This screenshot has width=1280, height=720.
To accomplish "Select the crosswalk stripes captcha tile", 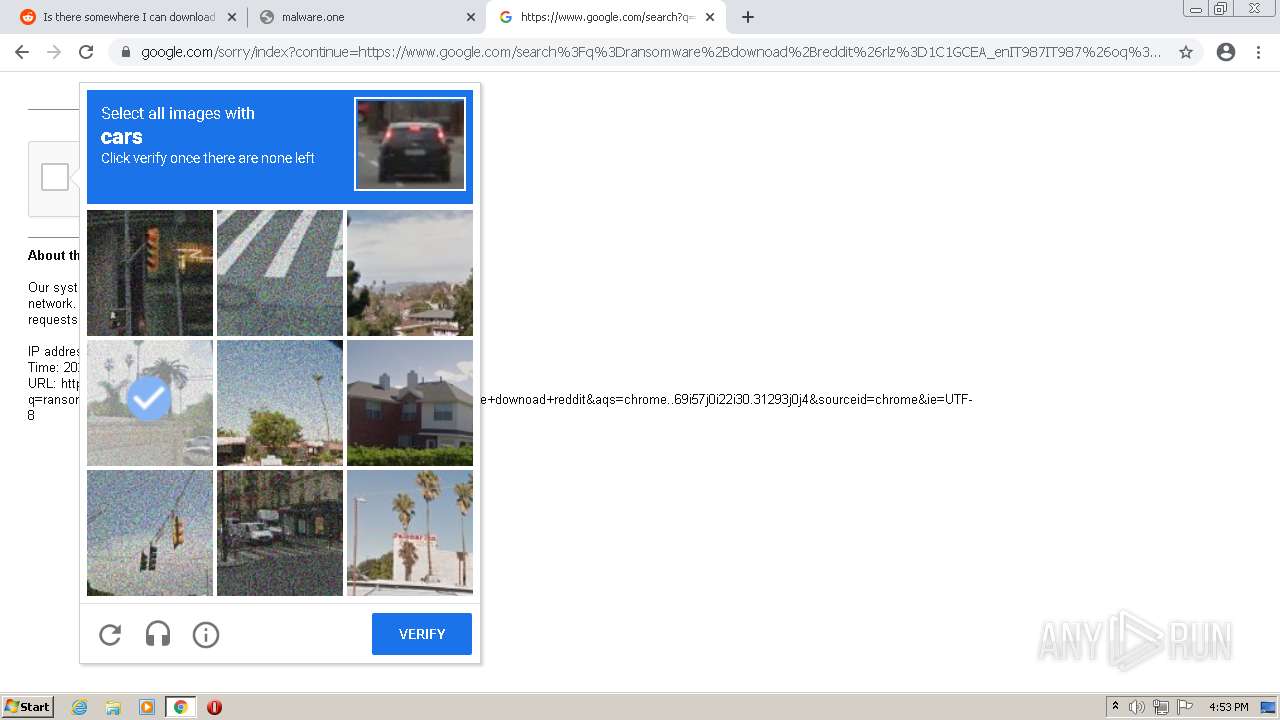I will (280, 273).
